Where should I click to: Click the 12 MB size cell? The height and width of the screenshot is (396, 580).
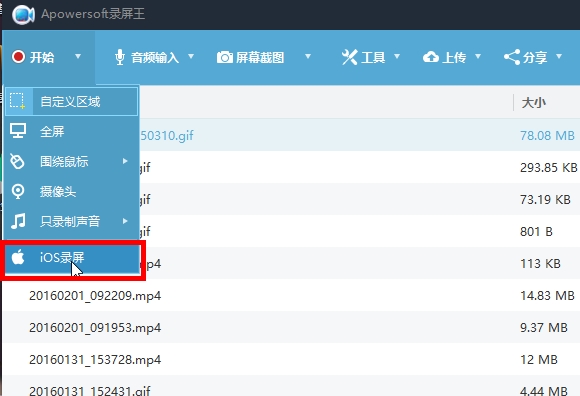(x=539, y=359)
